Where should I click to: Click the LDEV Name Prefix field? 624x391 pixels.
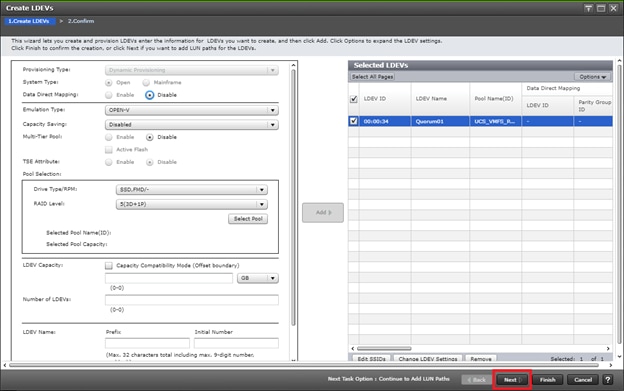click(147, 343)
